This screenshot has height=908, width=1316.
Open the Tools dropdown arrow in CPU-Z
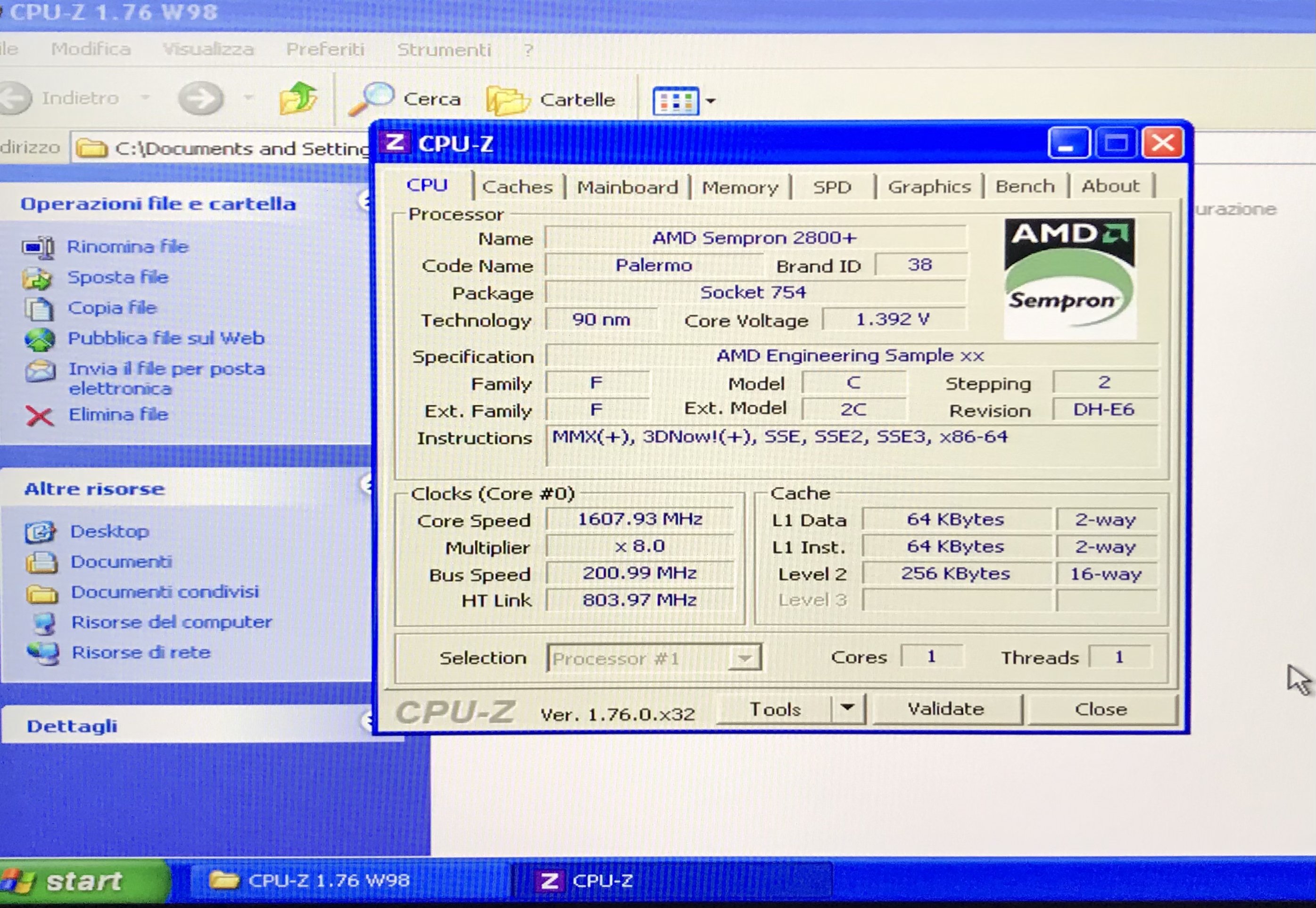[847, 708]
